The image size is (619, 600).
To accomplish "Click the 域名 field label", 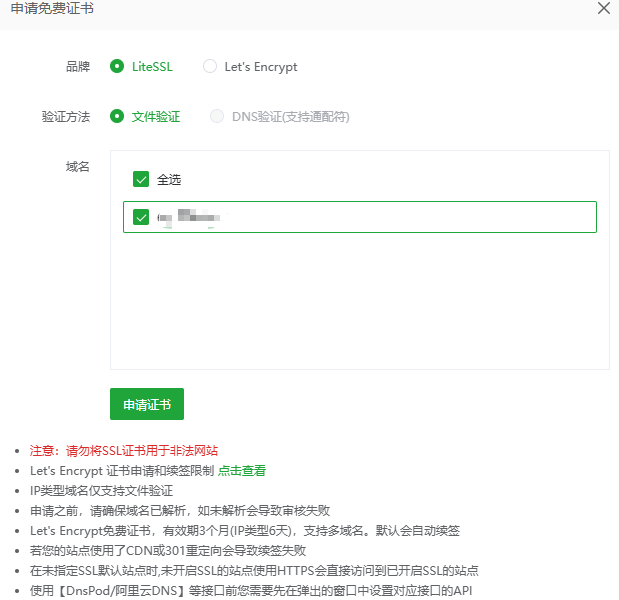I will tap(78, 167).
